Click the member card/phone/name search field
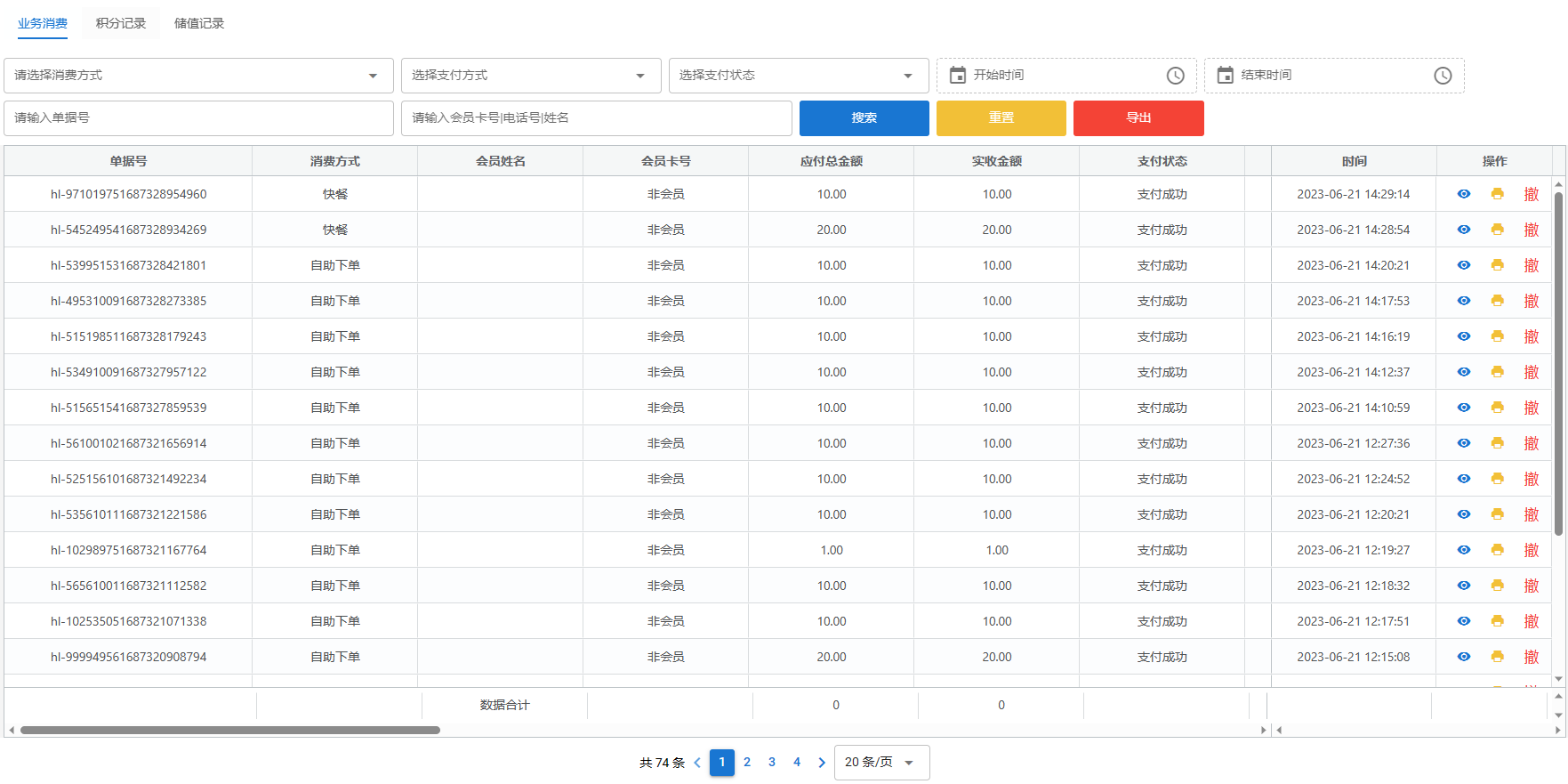This screenshot has height=784, width=1568. coord(597,118)
